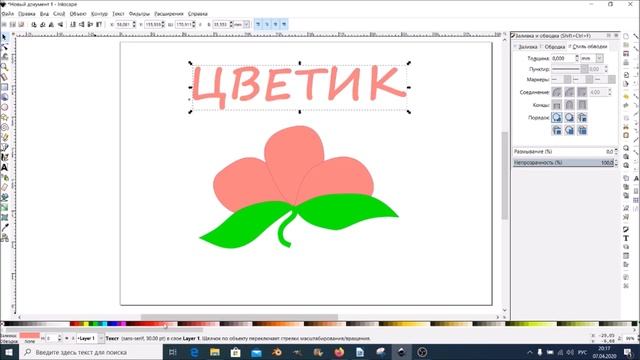This screenshot has width=640, height=360.
Task: Click the Windows Start button
Action: 9,352
